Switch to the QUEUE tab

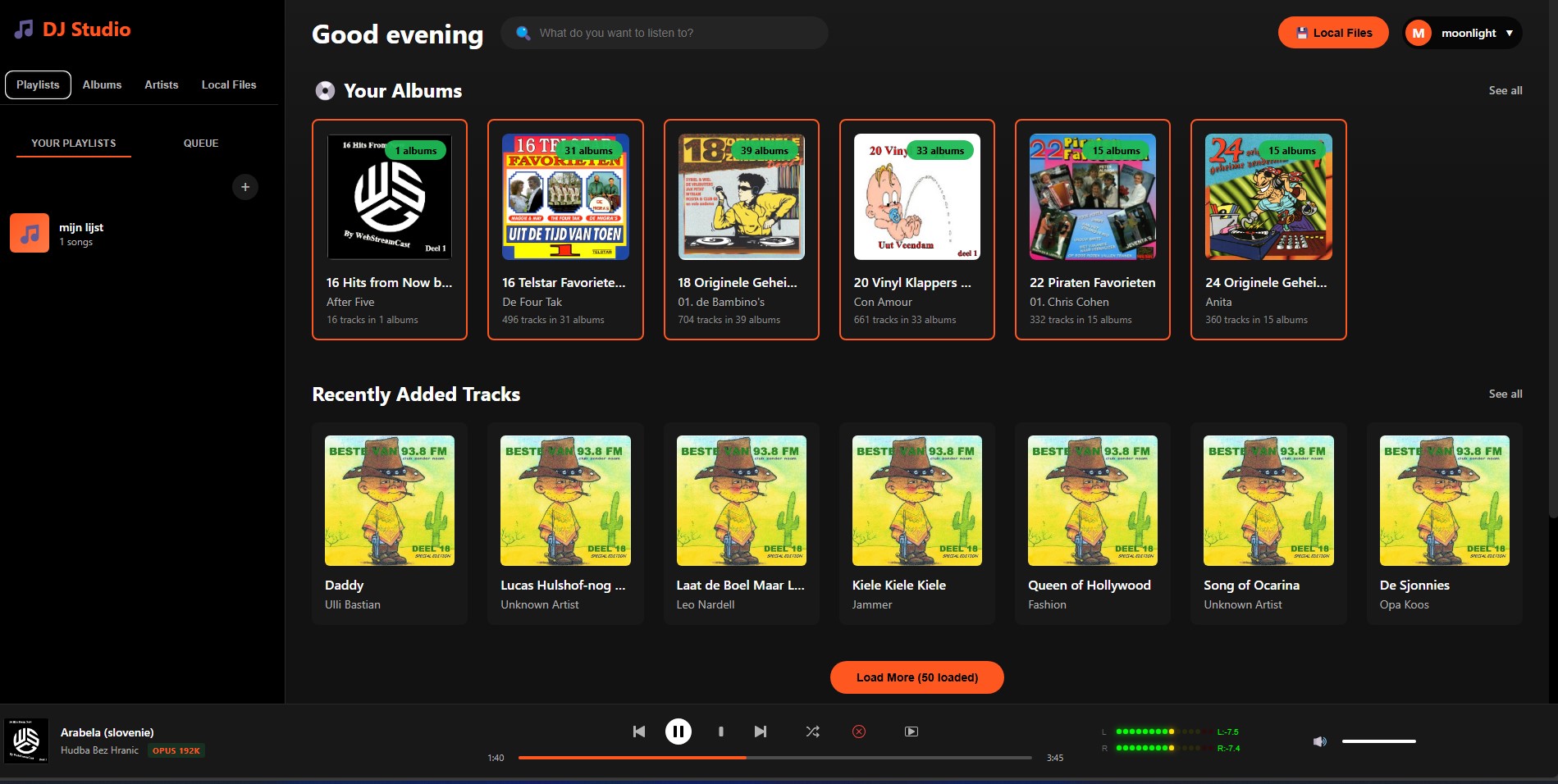201,143
